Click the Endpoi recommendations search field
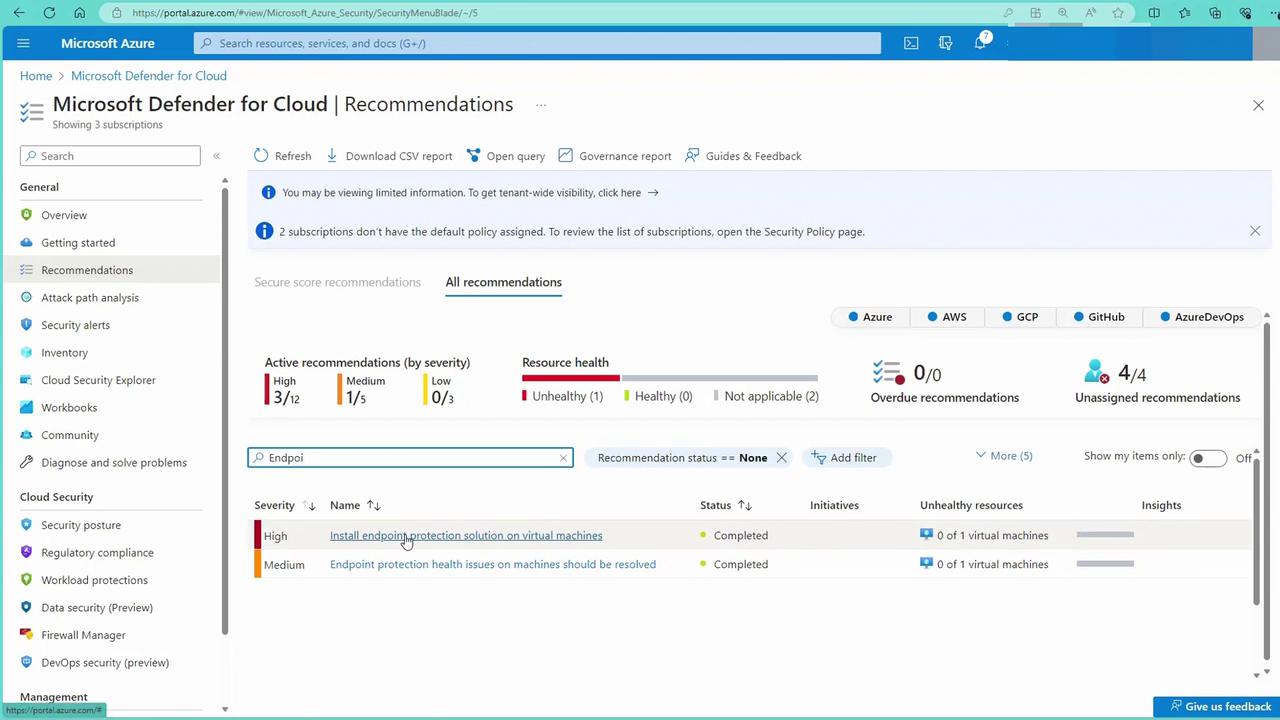The image size is (1280, 720). pos(410,458)
